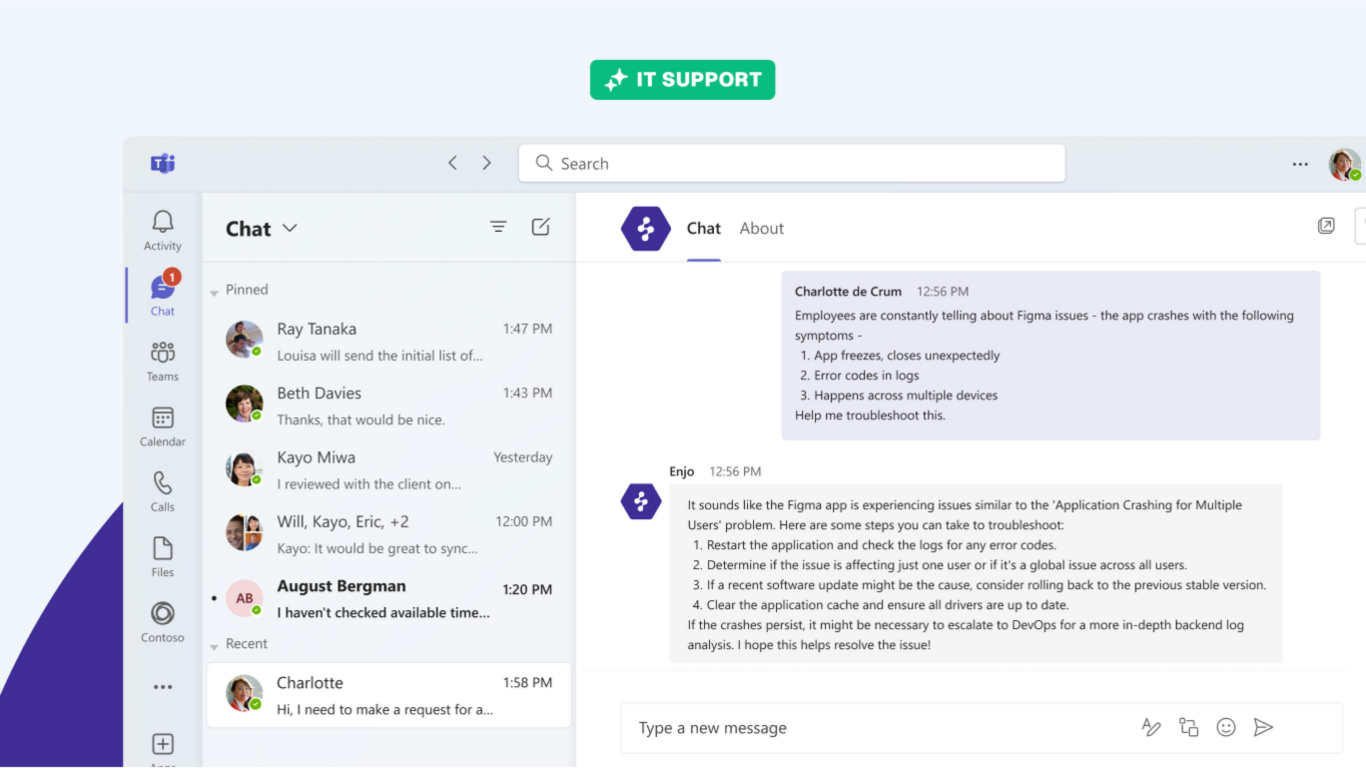The height and width of the screenshot is (768, 1366).
Task: Go to Teams section
Action: [162, 360]
